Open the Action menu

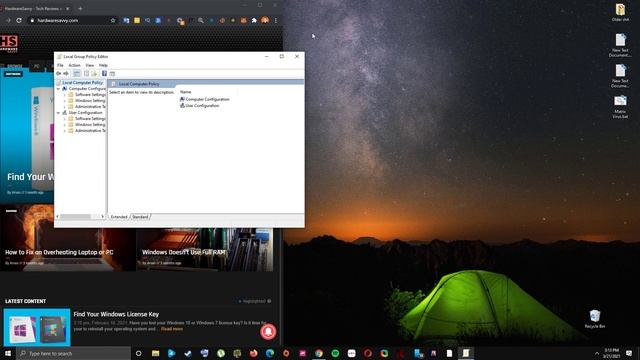coord(74,65)
